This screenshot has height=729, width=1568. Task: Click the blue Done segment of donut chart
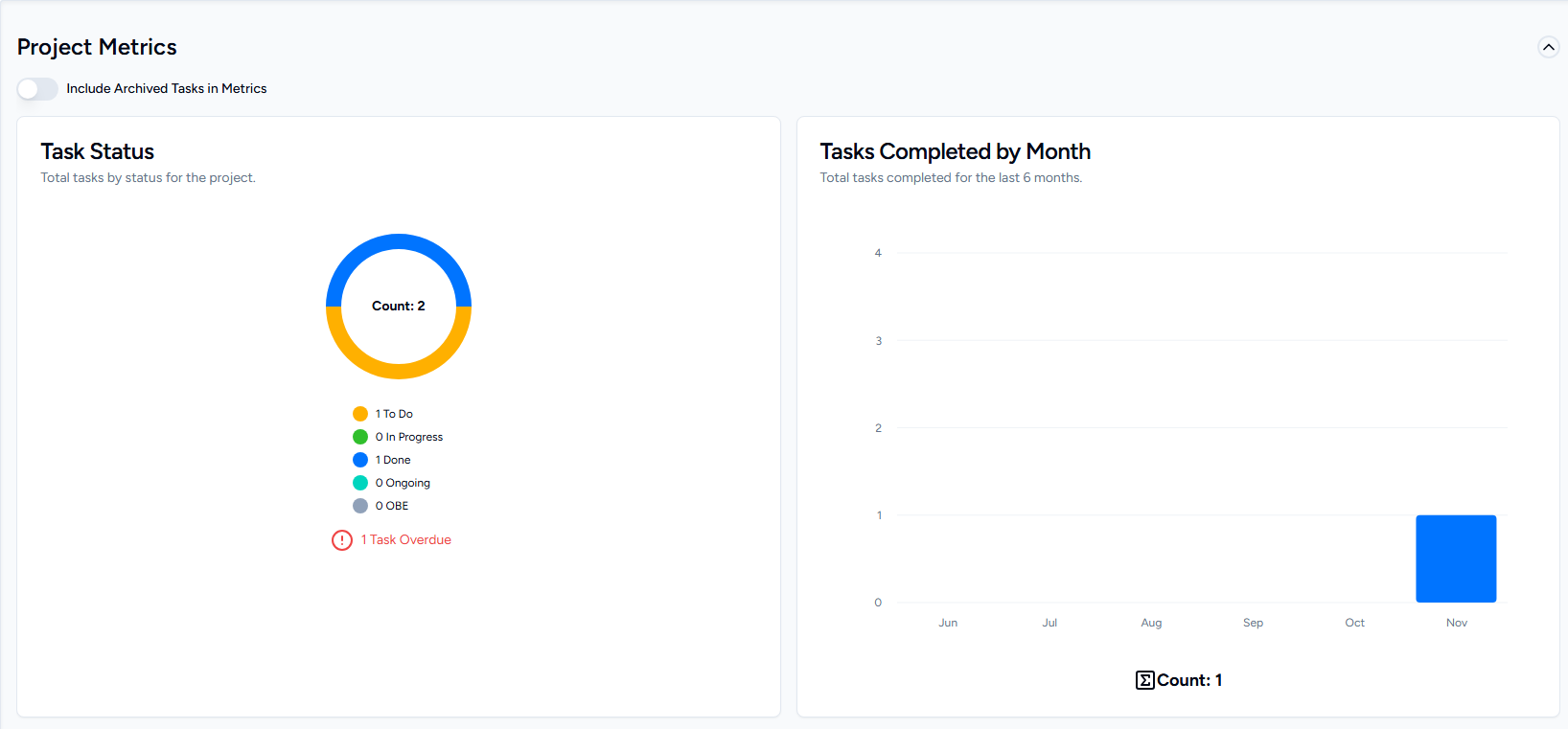pos(399,241)
